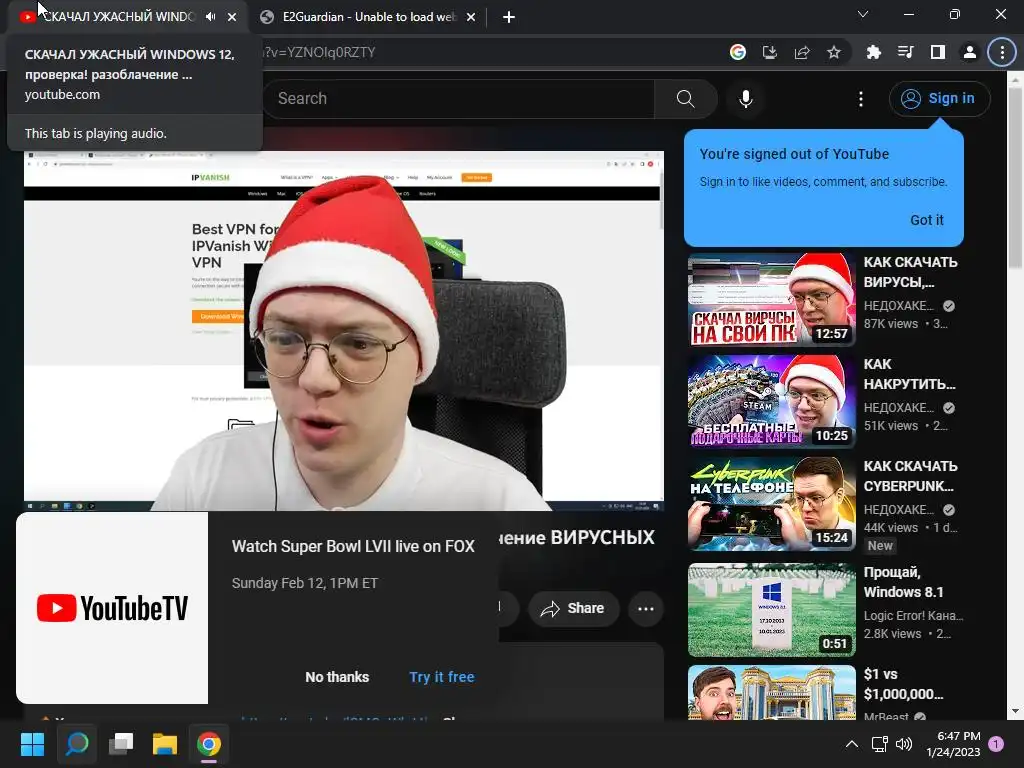Click the Chrome icon on the taskbar
This screenshot has width=1024, height=768.
(x=209, y=744)
